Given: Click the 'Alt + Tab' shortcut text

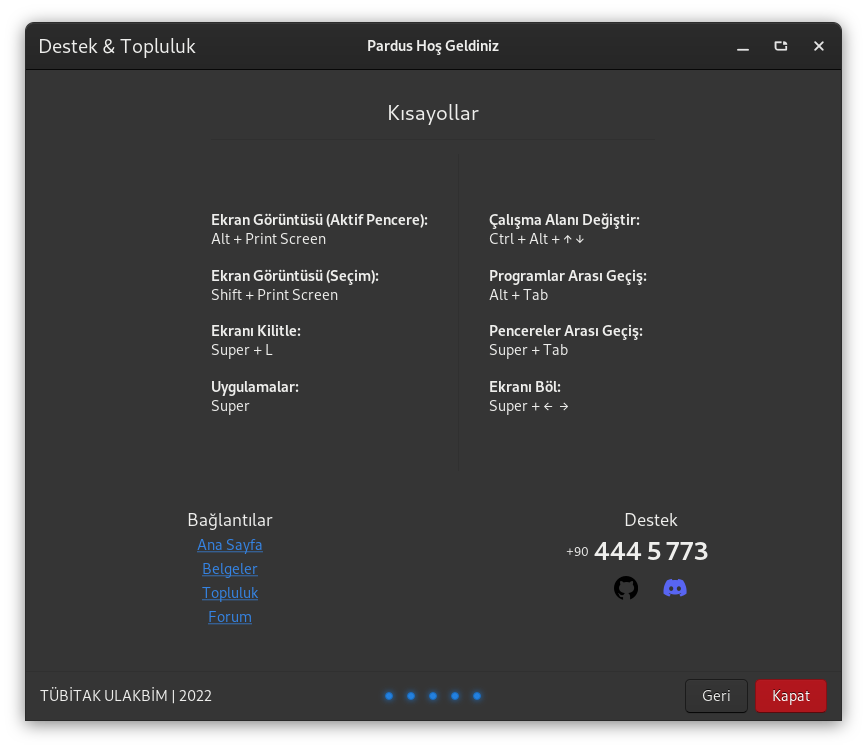Looking at the screenshot, I should 519,295.
